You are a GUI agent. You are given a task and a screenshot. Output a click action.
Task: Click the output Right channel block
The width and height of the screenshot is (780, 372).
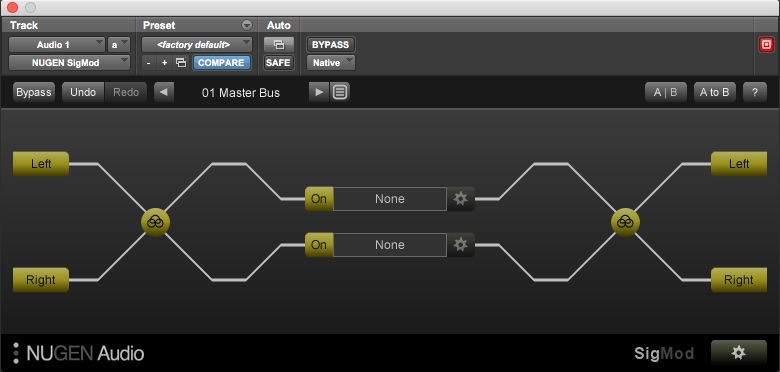click(739, 280)
